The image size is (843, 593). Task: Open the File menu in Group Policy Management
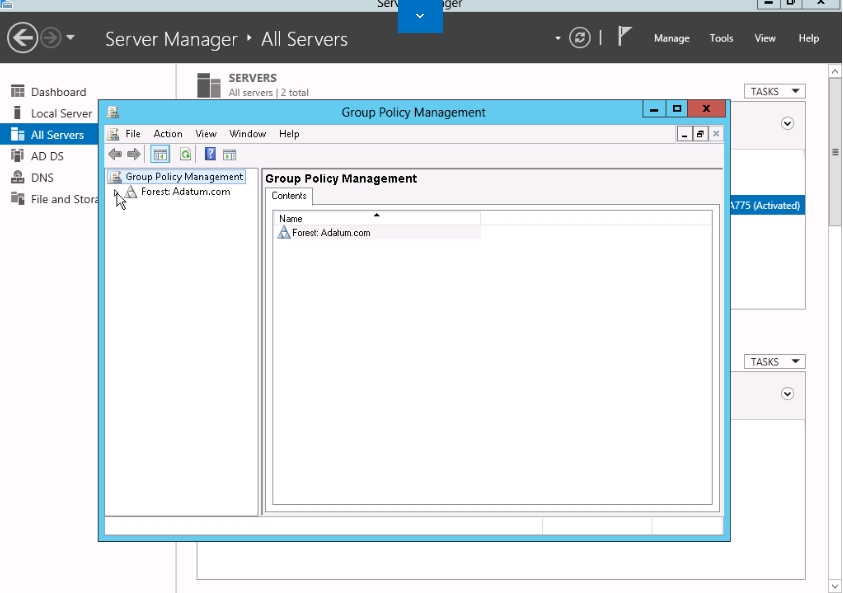[133, 134]
